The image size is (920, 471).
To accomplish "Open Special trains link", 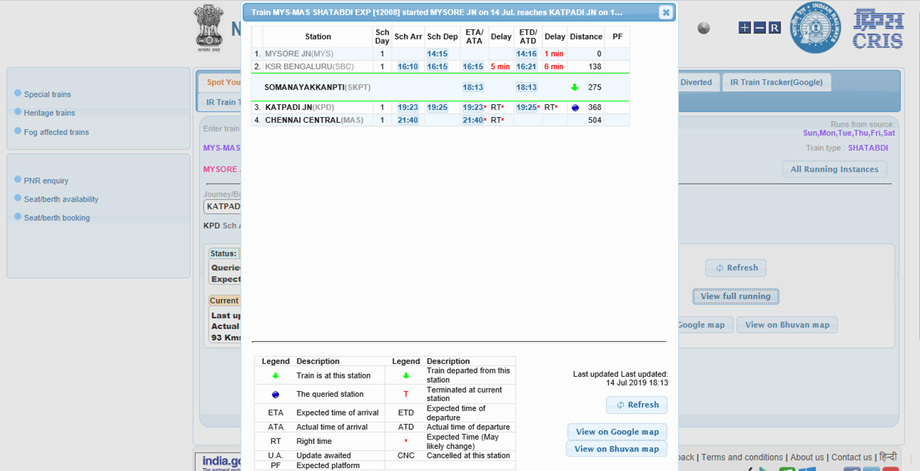I will (x=48, y=94).
